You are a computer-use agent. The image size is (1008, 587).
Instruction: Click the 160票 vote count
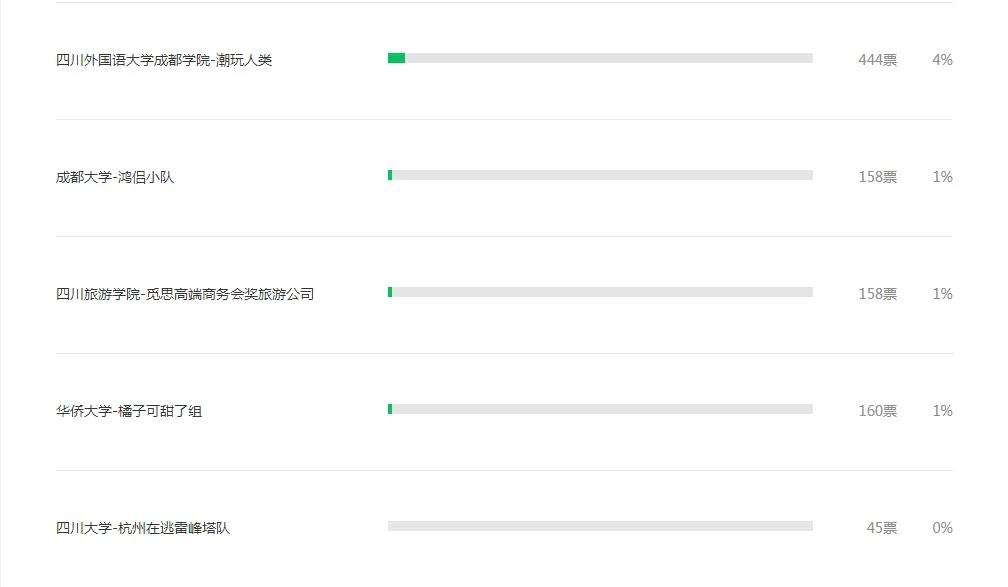pyautogui.click(x=878, y=411)
